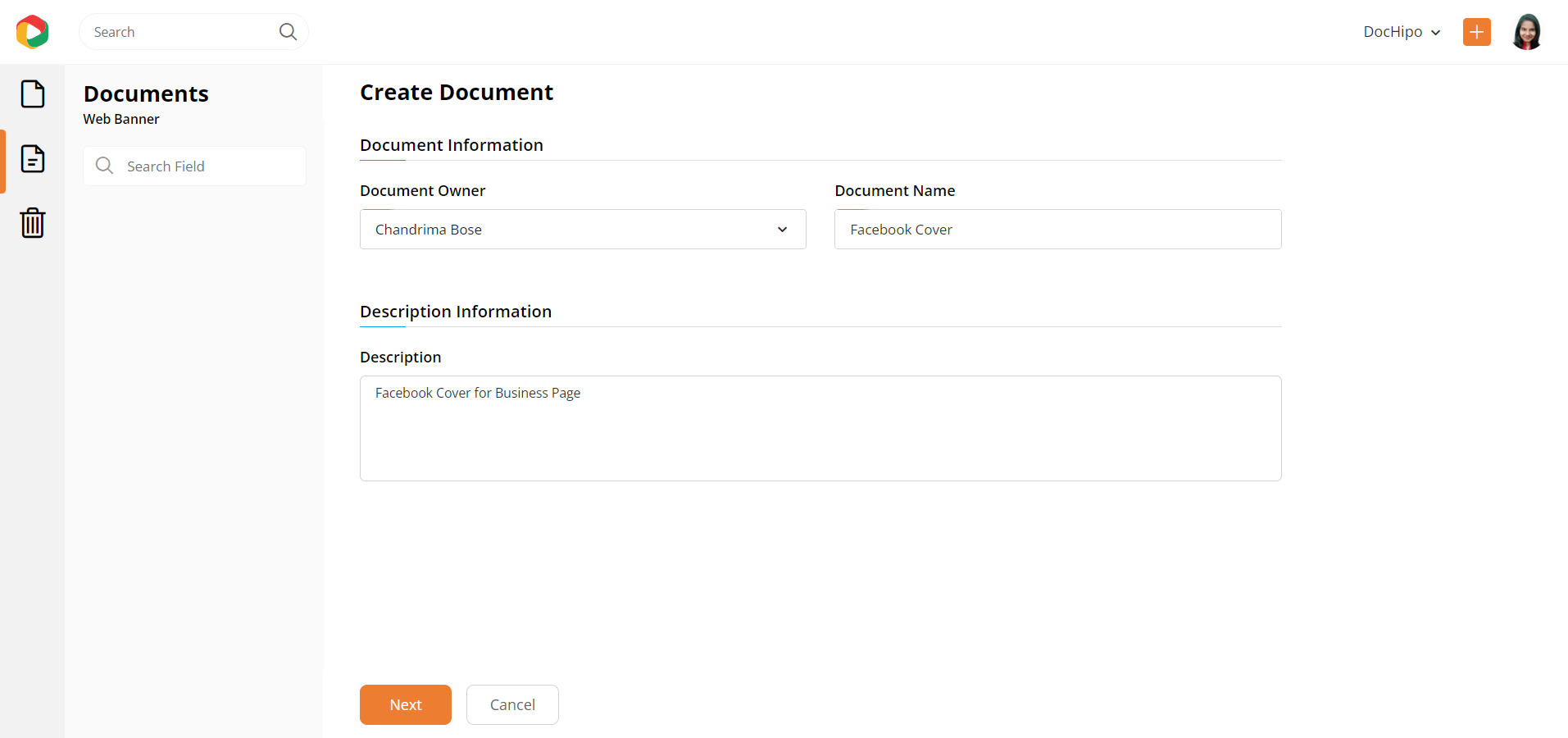Open the blank page icon in left sidebar

click(x=33, y=94)
